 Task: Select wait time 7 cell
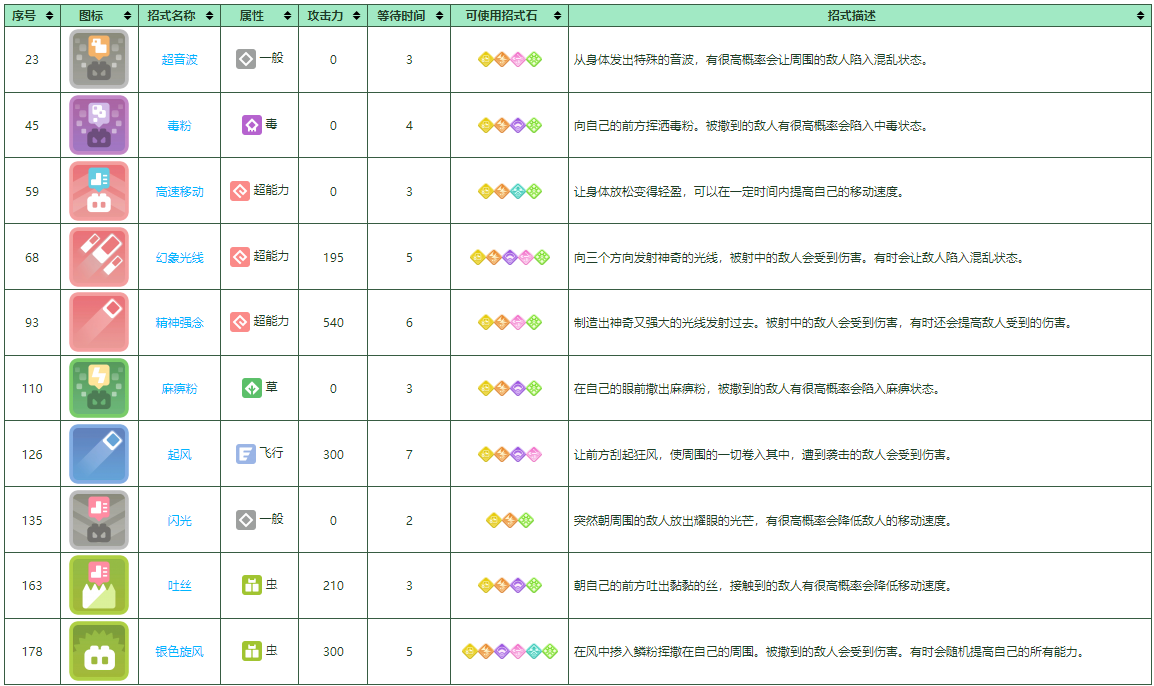pos(409,454)
